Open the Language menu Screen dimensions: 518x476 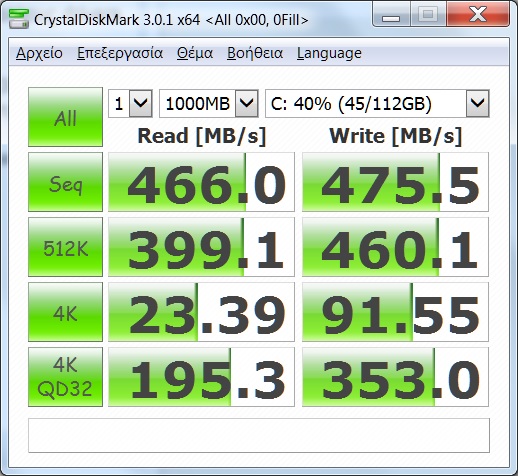coord(329,53)
